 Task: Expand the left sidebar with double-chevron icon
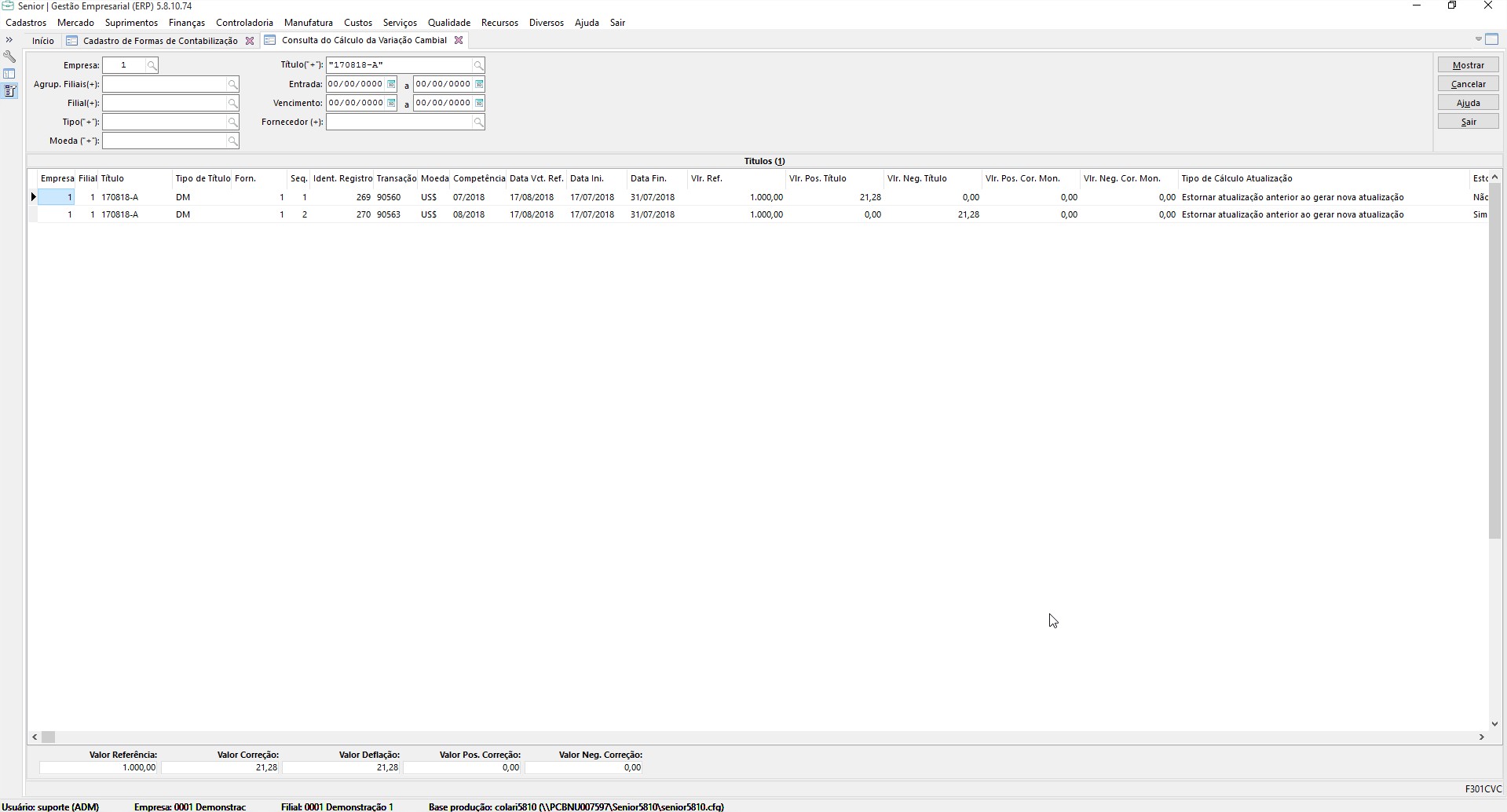9,40
